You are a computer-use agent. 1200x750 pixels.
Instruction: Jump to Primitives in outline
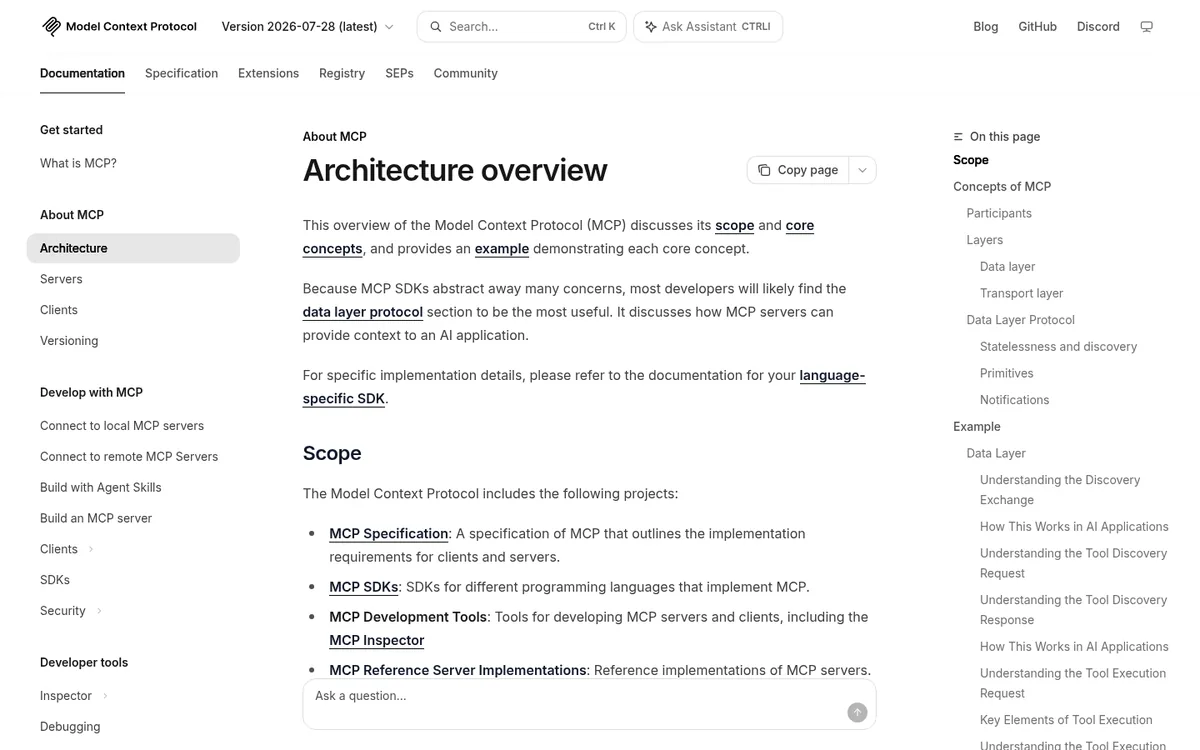tap(1007, 374)
